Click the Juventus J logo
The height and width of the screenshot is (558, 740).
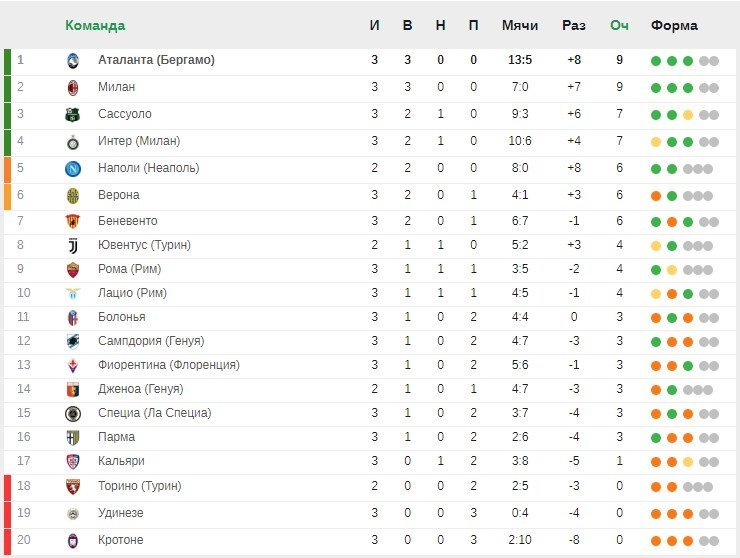click(73, 245)
